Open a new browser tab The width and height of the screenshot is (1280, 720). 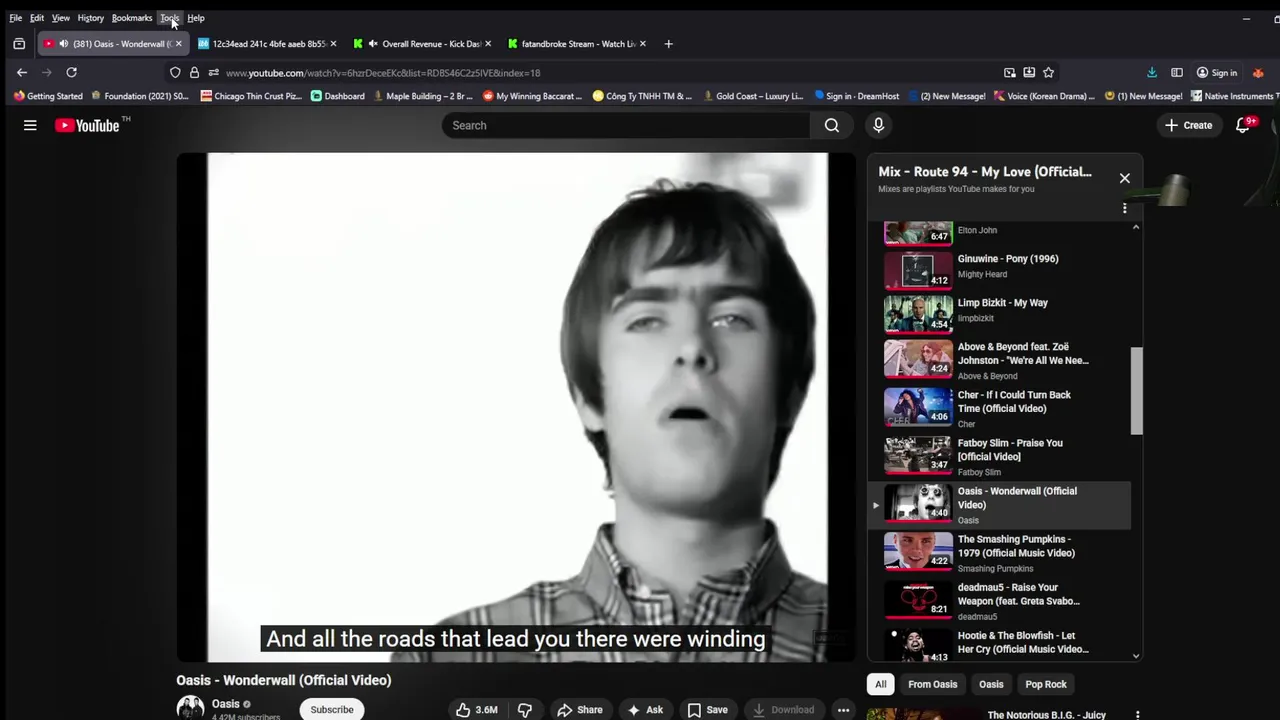click(668, 44)
